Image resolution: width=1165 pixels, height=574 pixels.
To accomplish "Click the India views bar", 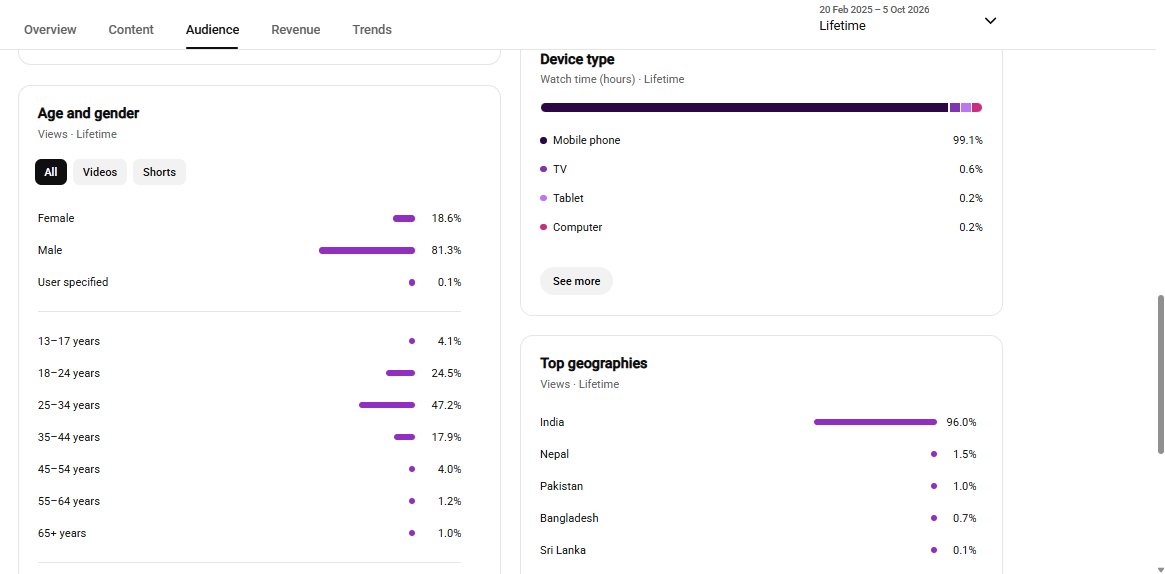I will pos(875,422).
